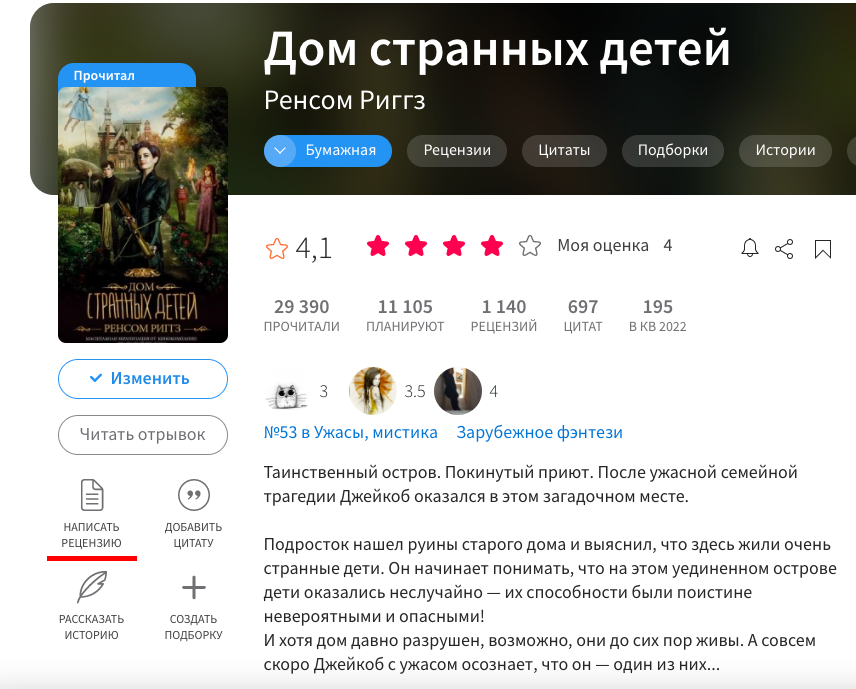
Task: Select the first red rating star
Action: click(x=378, y=246)
